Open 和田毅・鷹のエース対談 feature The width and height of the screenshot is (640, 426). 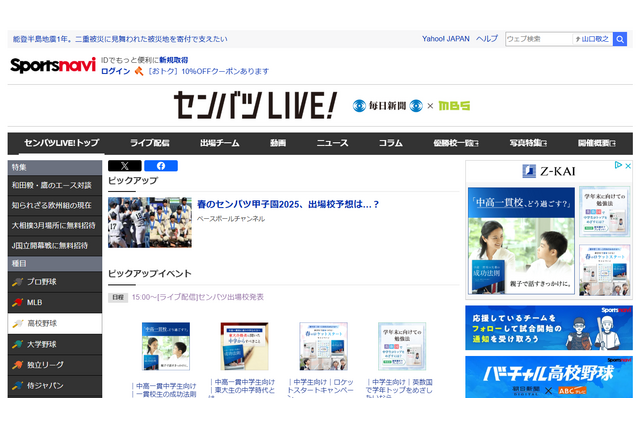pyautogui.click(x=55, y=186)
